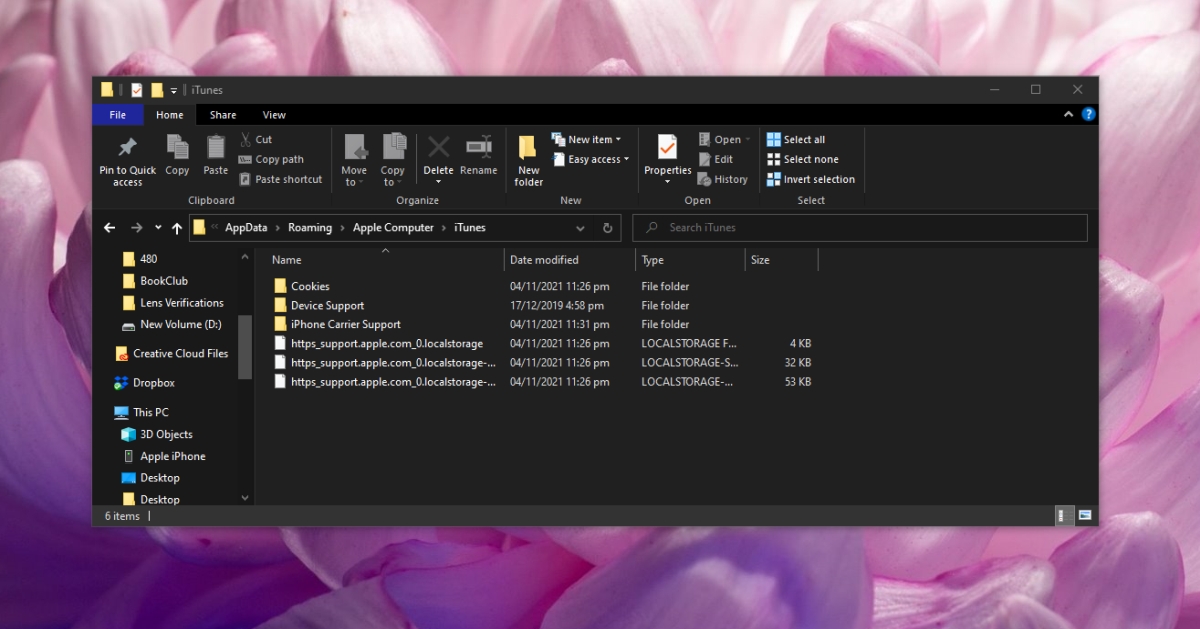This screenshot has width=1200, height=629.
Task: Click Apple Computer in the address path
Action: point(393,228)
